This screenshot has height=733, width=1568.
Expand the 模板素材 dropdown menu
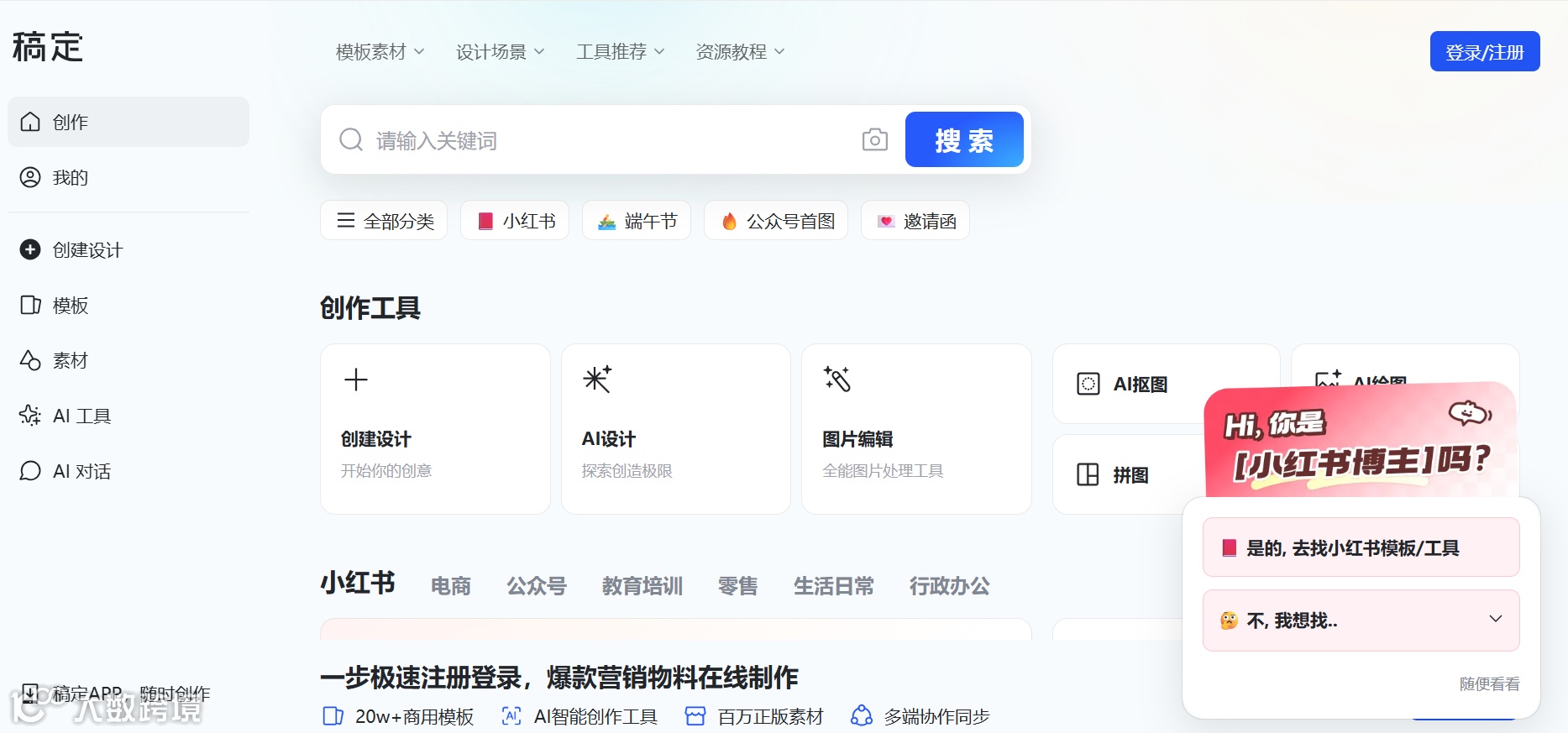pos(380,52)
